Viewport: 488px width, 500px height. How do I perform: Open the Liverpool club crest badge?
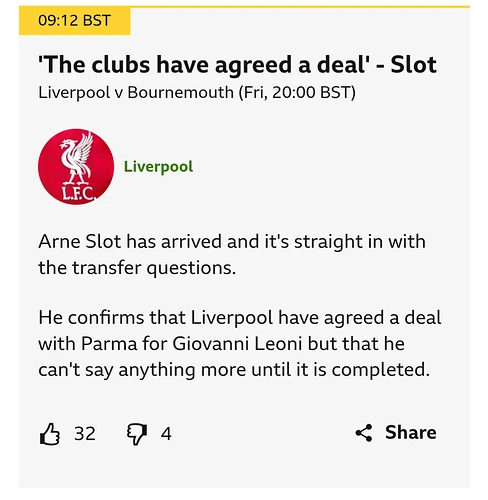pos(76,166)
